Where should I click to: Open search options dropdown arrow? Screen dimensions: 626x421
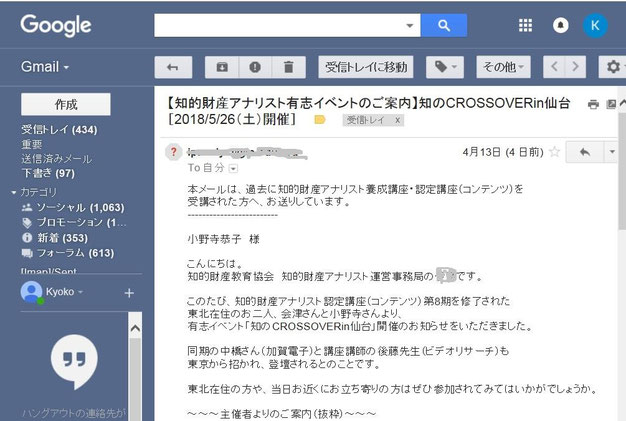point(410,26)
